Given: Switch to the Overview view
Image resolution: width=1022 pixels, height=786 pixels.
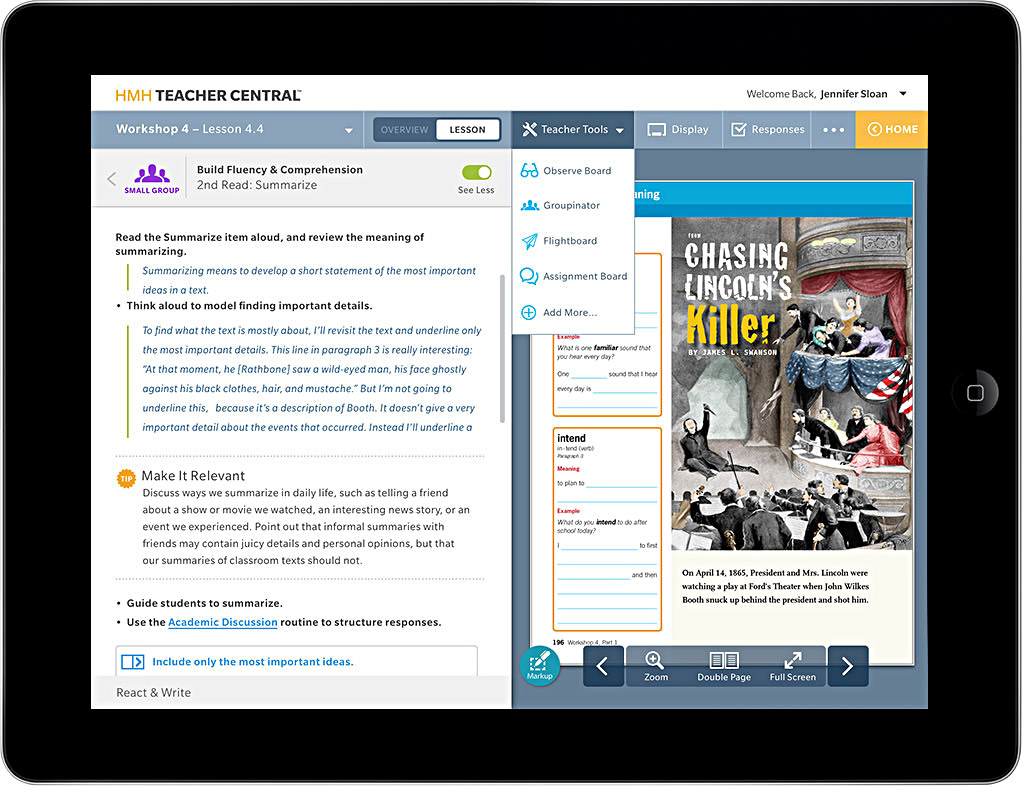Looking at the screenshot, I should [x=405, y=130].
